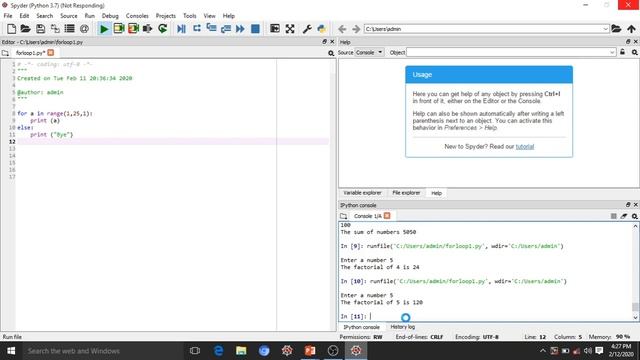Viewport: 640px width, 360px height.
Task: Place cursor on line 8 for loop
Action: 55,113
